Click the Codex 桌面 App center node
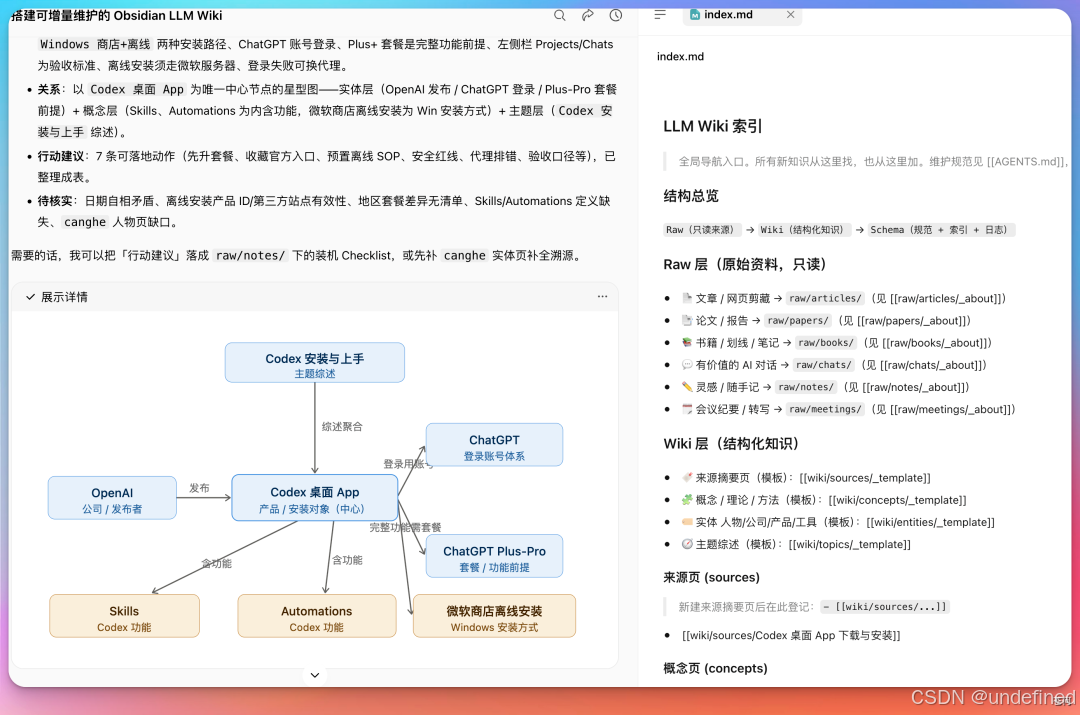The width and height of the screenshot is (1080, 715). [315, 498]
